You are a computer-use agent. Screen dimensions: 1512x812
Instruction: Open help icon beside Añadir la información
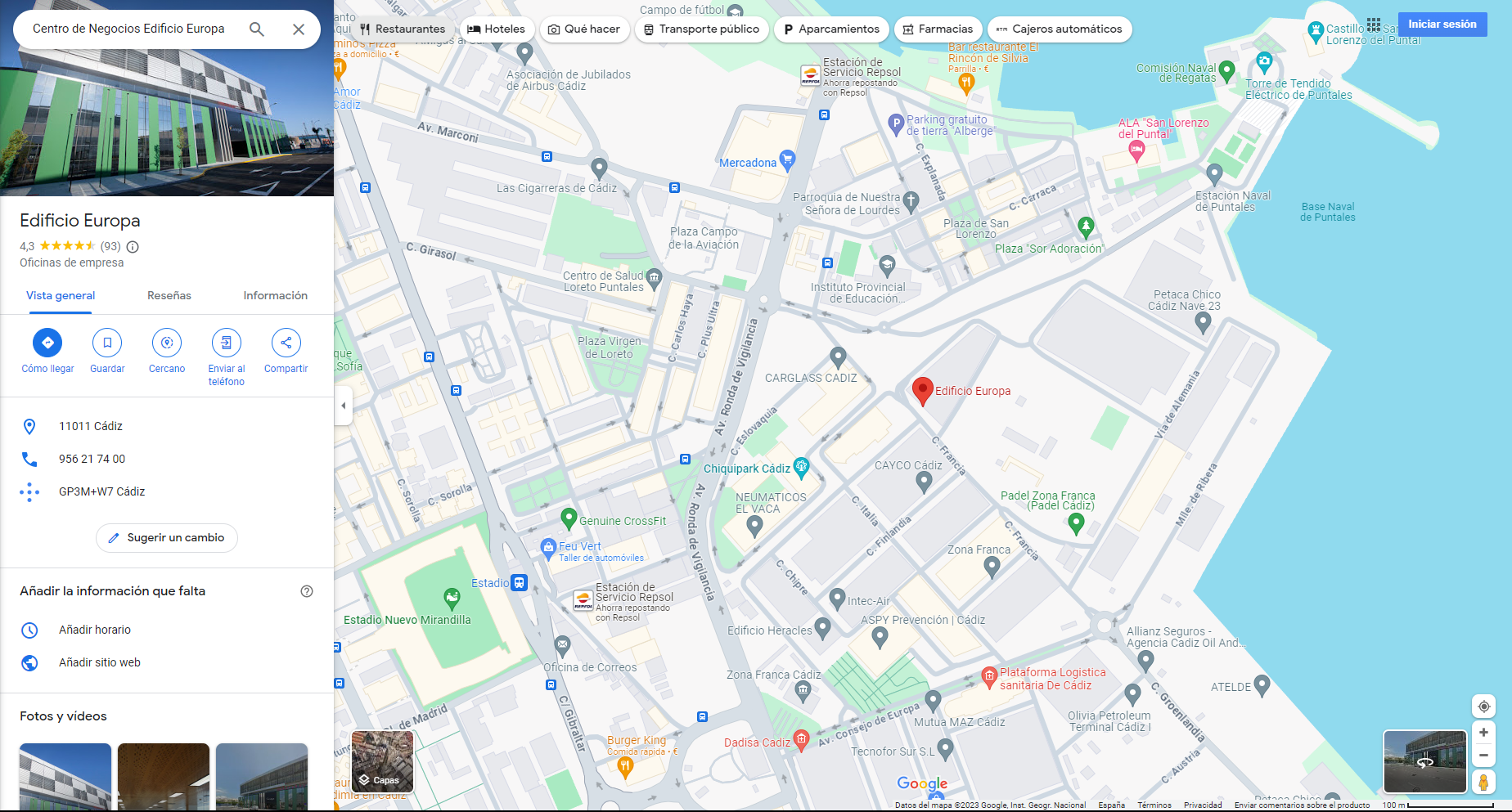point(307,591)
